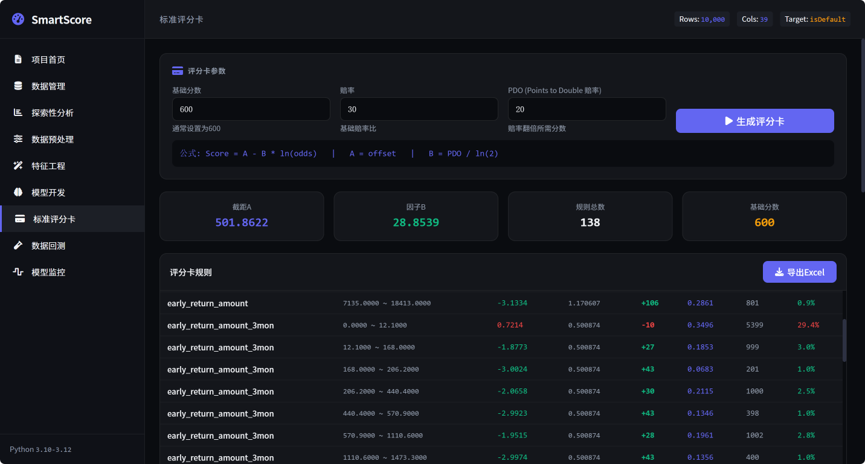The image size is (865, 464).
Task: Click the 截距A value card
Action: [x=242, y=216]
